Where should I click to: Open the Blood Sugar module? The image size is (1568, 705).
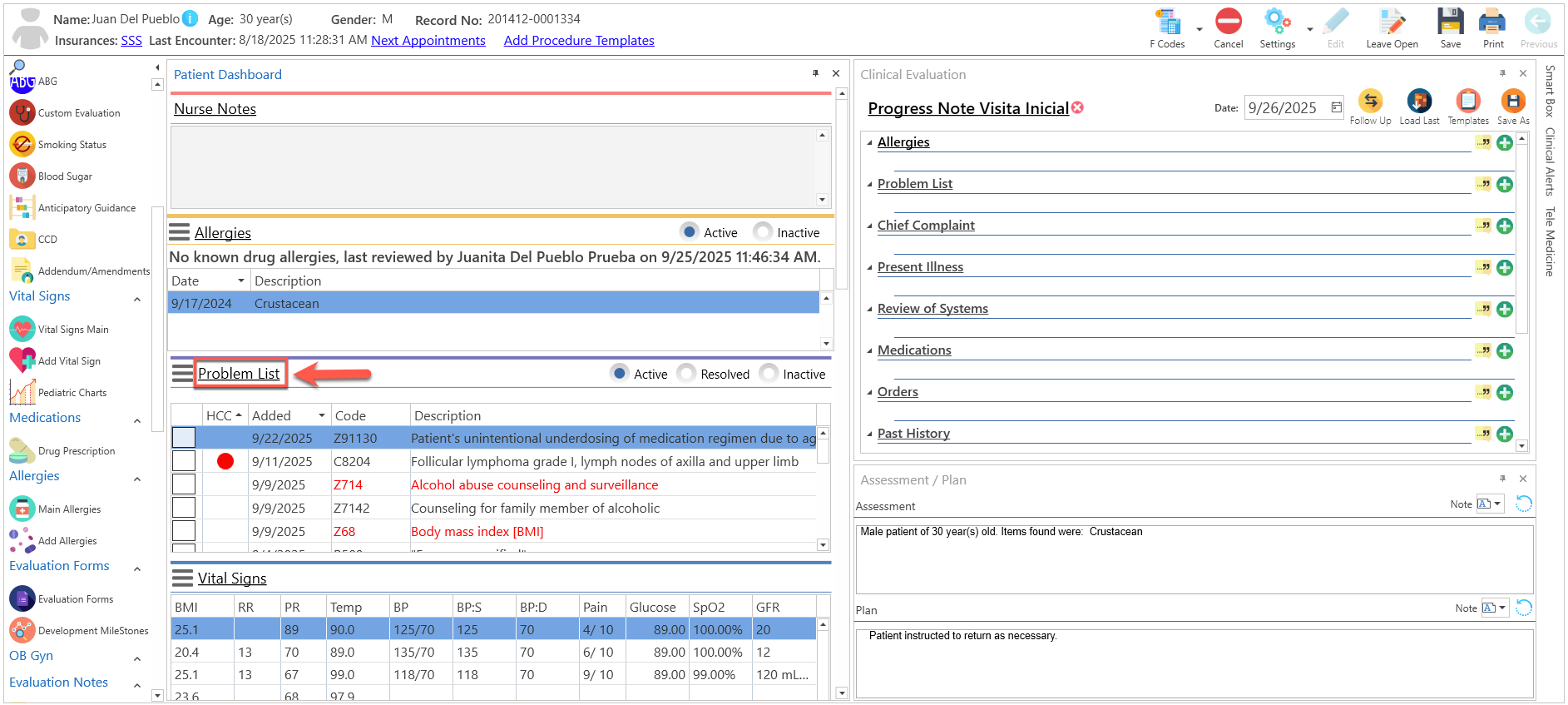pos(51,176)
